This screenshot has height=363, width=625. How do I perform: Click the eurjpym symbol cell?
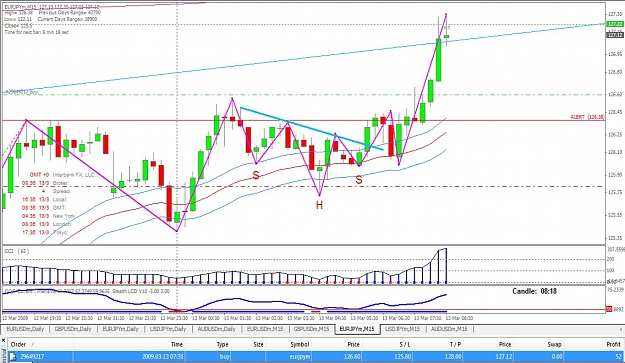pos(300,357)
